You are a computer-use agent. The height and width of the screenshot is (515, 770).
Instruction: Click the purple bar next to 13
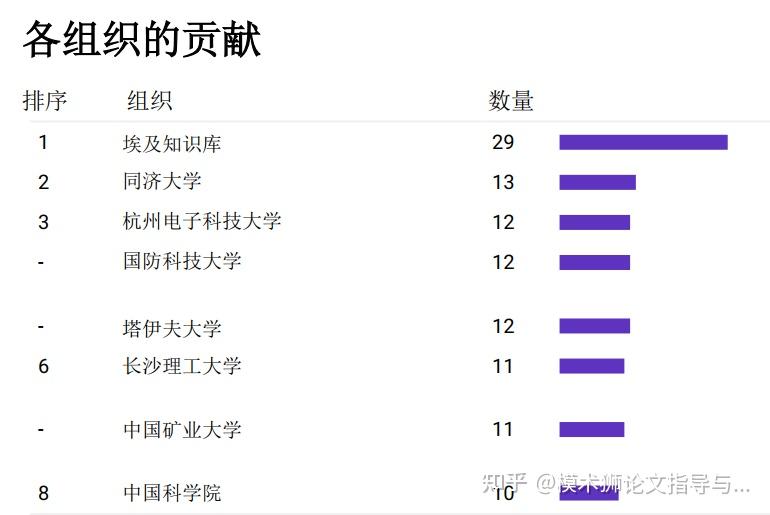[x=598, y=182]
